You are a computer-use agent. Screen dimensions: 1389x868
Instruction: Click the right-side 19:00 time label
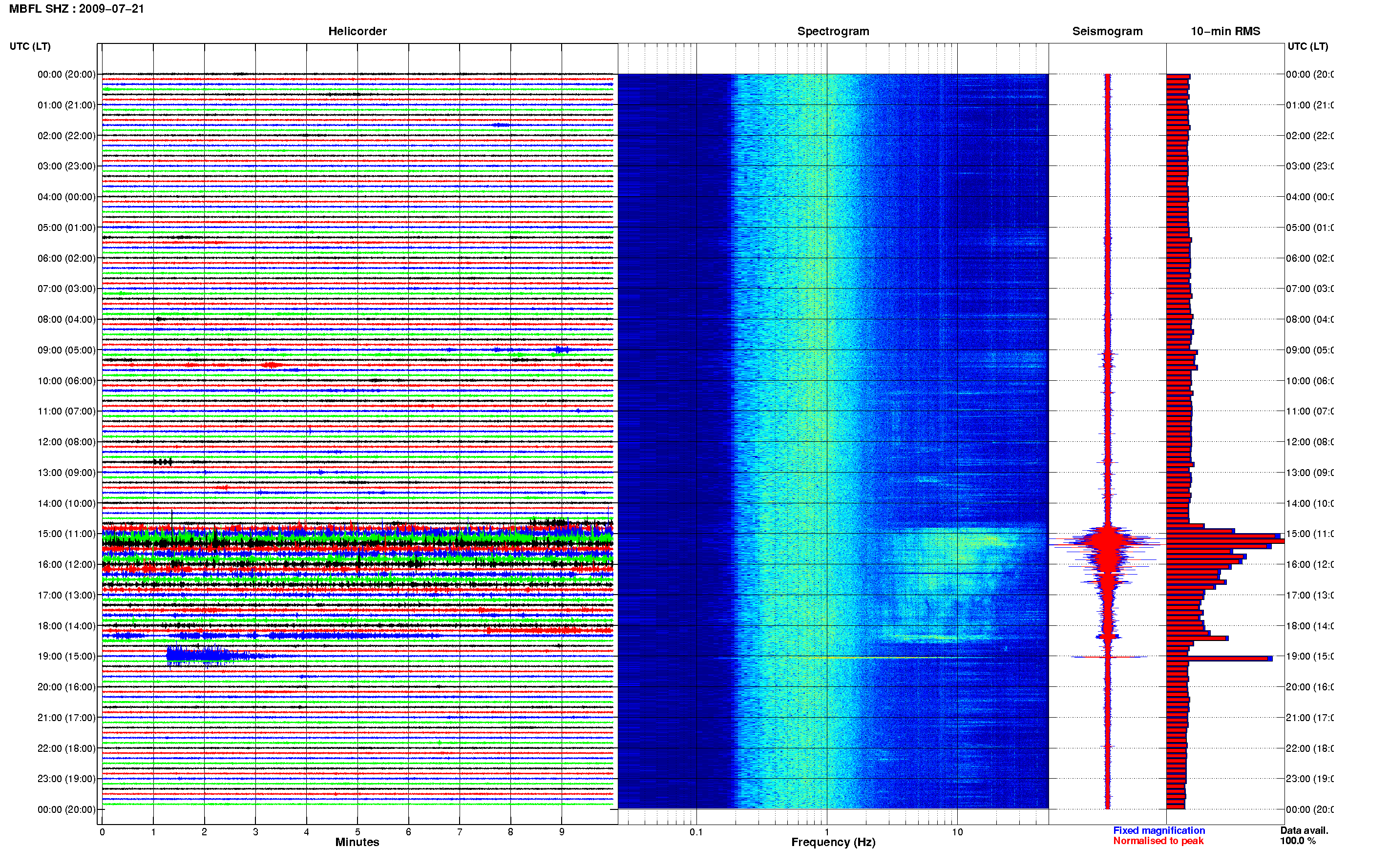point(1310,656)
